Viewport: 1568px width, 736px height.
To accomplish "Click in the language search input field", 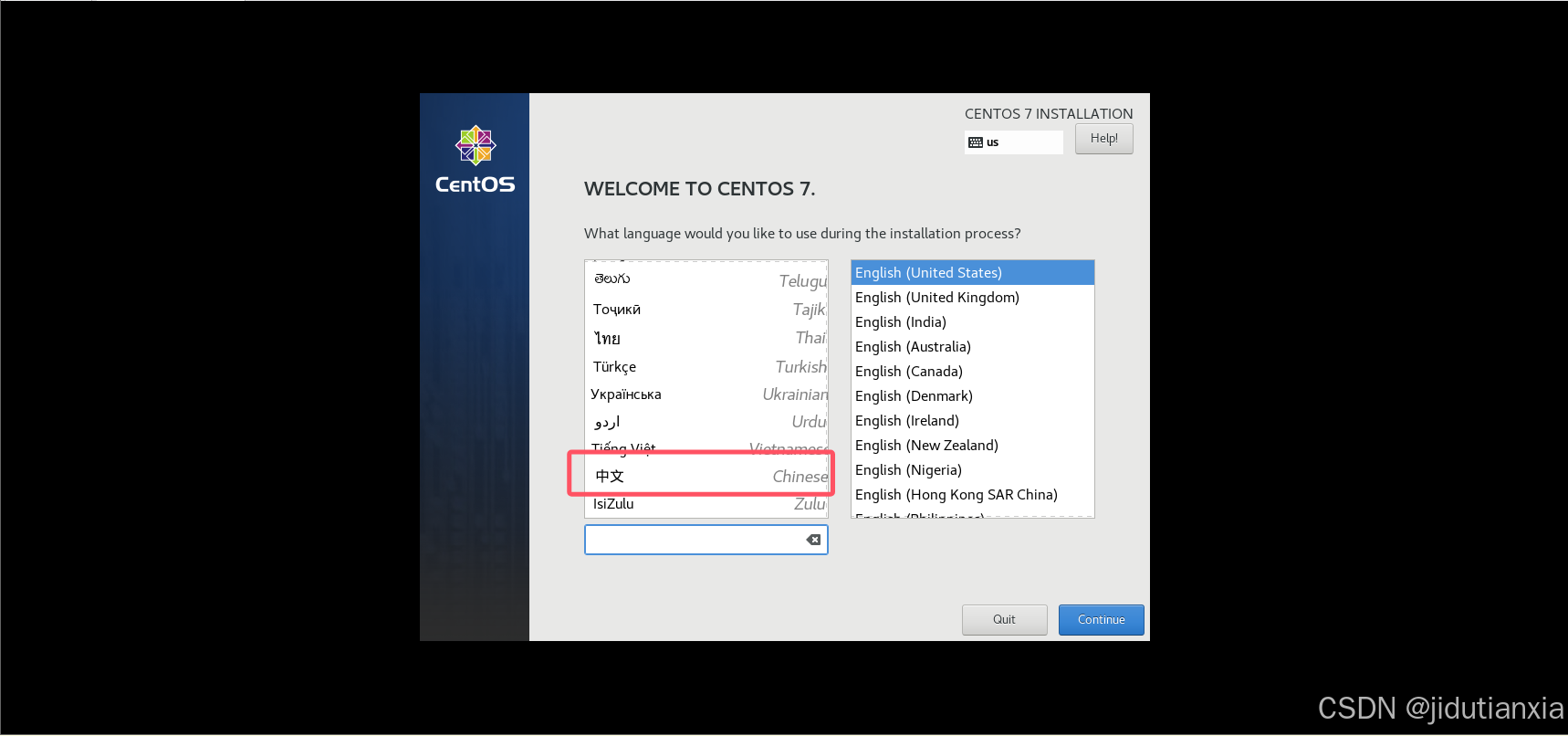I will pyautogui.click(x=694, y=540).
